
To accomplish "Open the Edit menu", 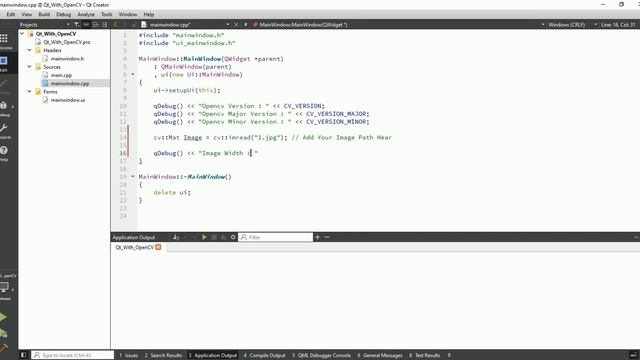I will tap(11, 14).
